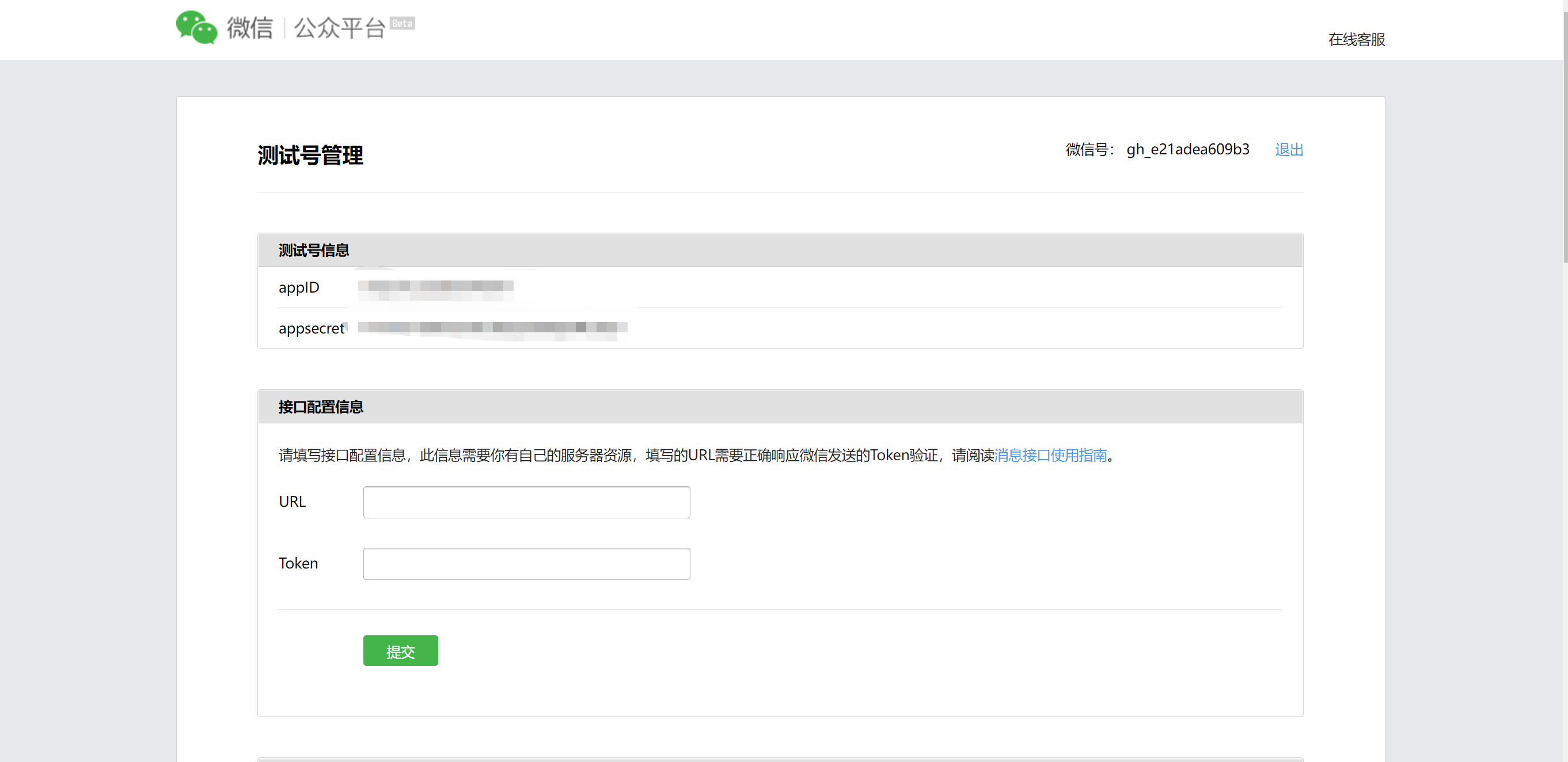
Task: Click the 微信号: label text
Action: (x=1089, y=149)
